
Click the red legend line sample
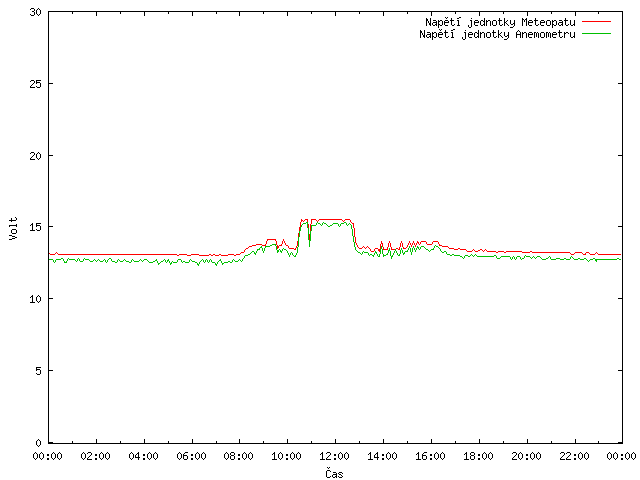[x=596, y=21]
